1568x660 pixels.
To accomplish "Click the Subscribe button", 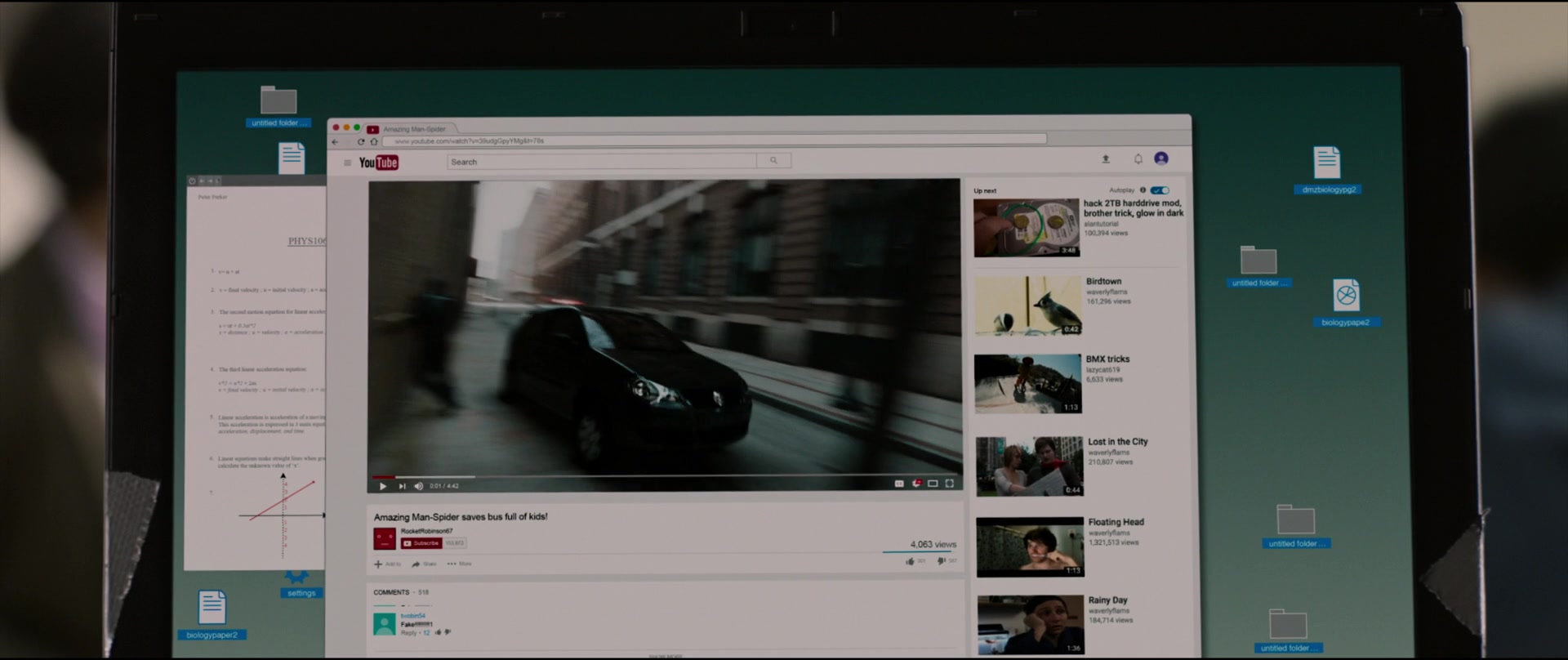I will [421, 543].
